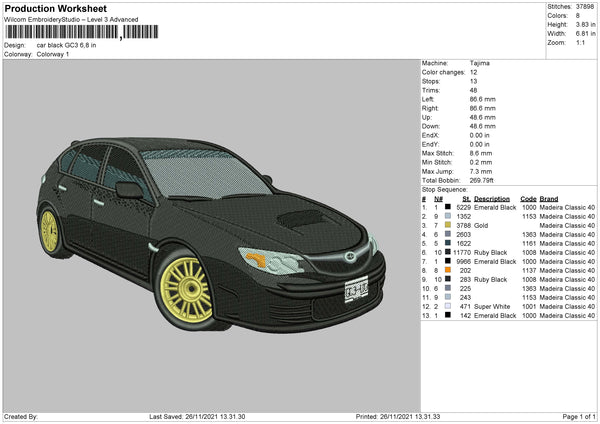Click the 'Colorway 1' value
The image size is (600, 424).
pyautogui.click(x=53, y=54)
